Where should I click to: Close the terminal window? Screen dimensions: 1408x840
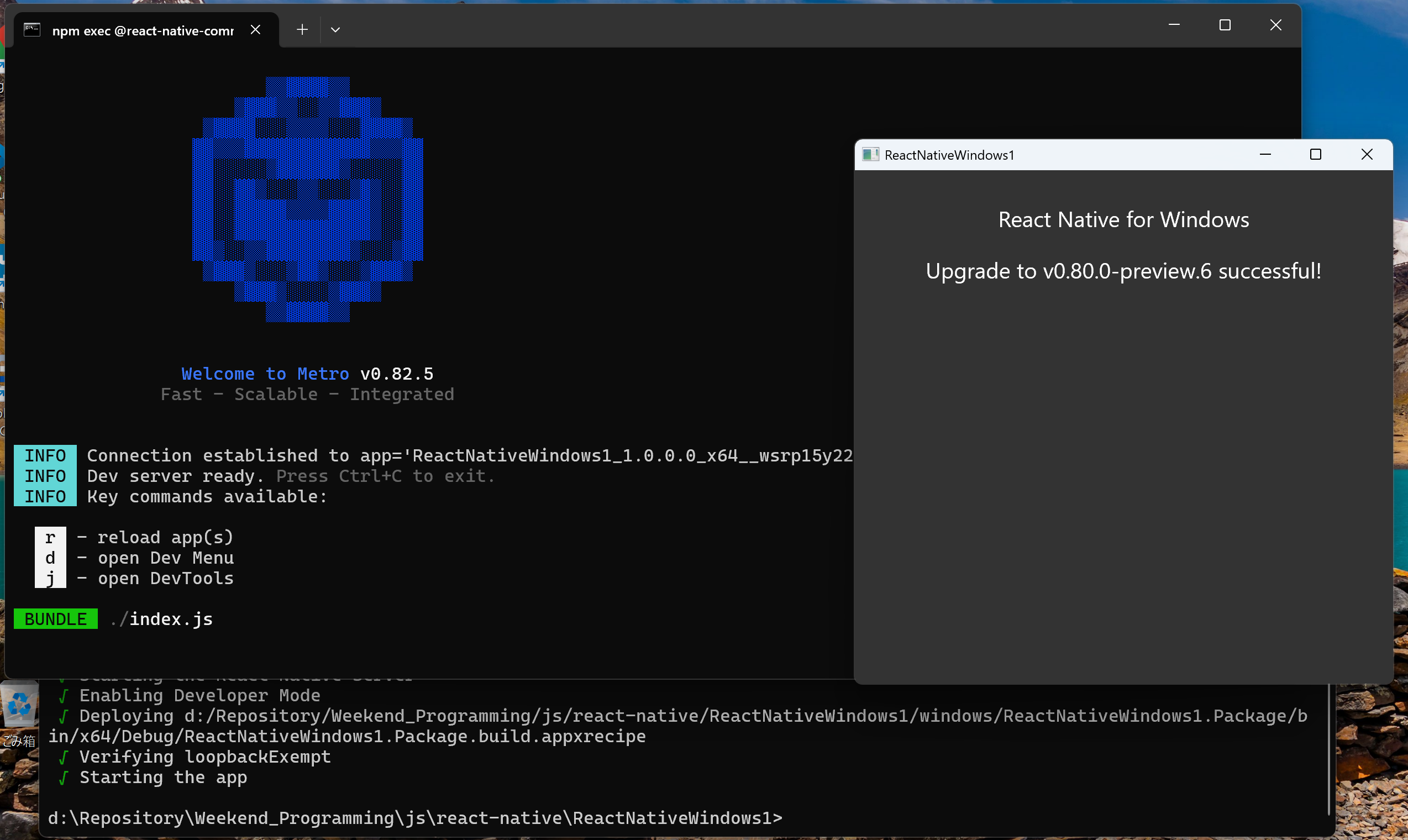[x=1275, y=25]
